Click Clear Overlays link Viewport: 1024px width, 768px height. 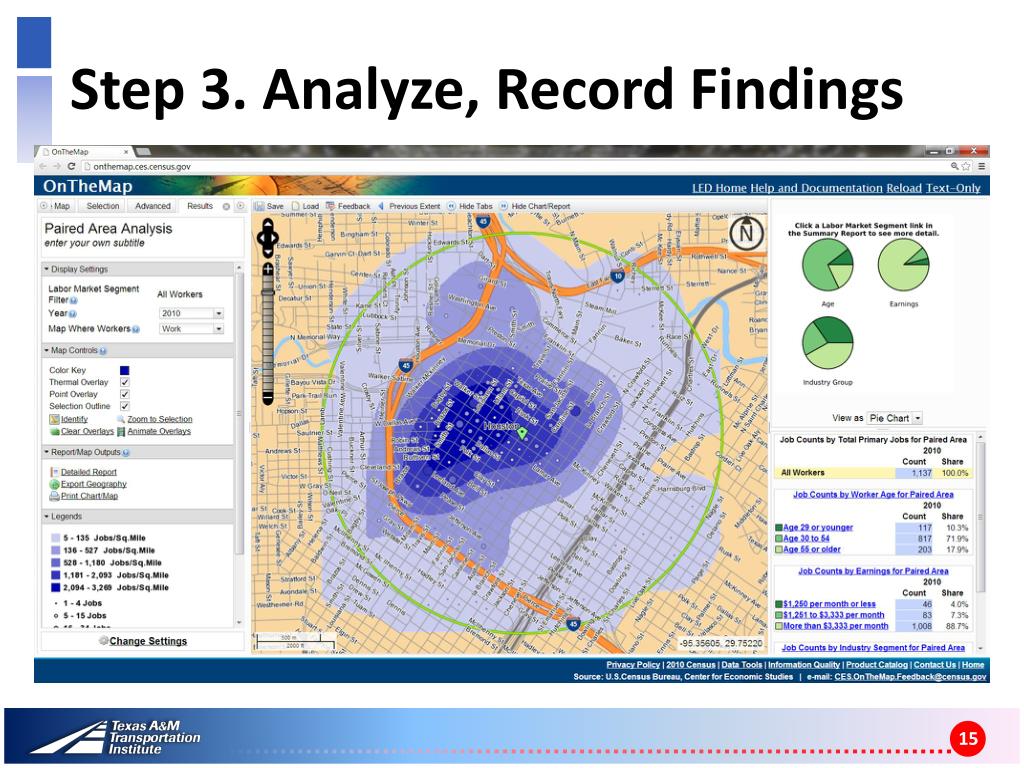(88, 432)
